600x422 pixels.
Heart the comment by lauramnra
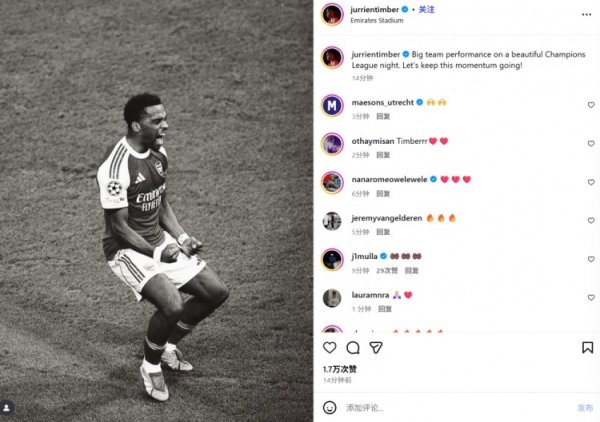(x=590, y=296)
